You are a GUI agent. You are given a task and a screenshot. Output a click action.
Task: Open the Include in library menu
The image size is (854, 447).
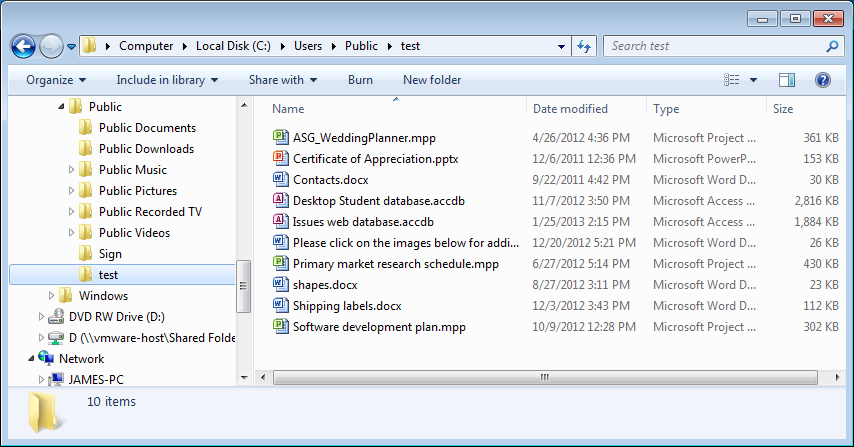click(167, 80)
